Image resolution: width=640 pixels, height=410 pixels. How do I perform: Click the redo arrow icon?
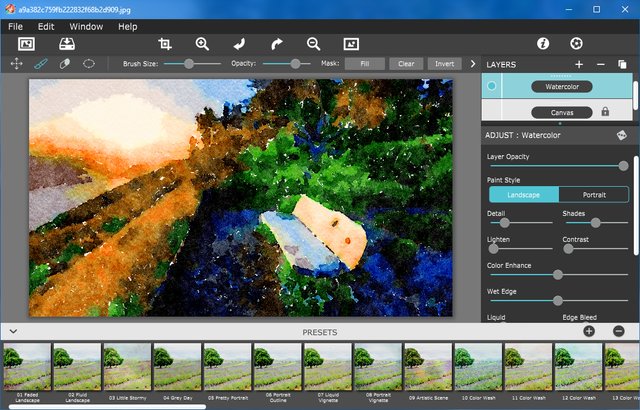pyautogui.click(x=277, y=44)
